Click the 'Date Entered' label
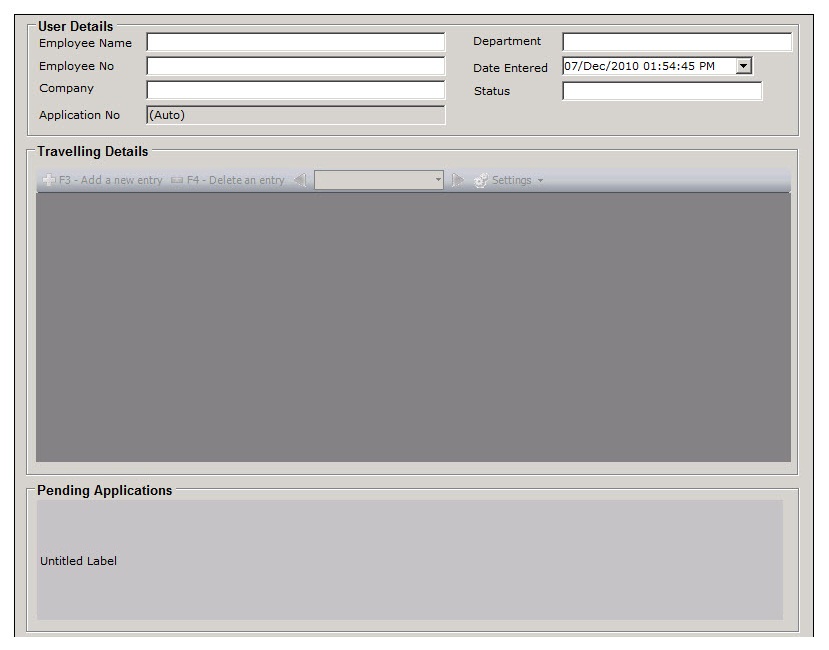 pos(510,68)
